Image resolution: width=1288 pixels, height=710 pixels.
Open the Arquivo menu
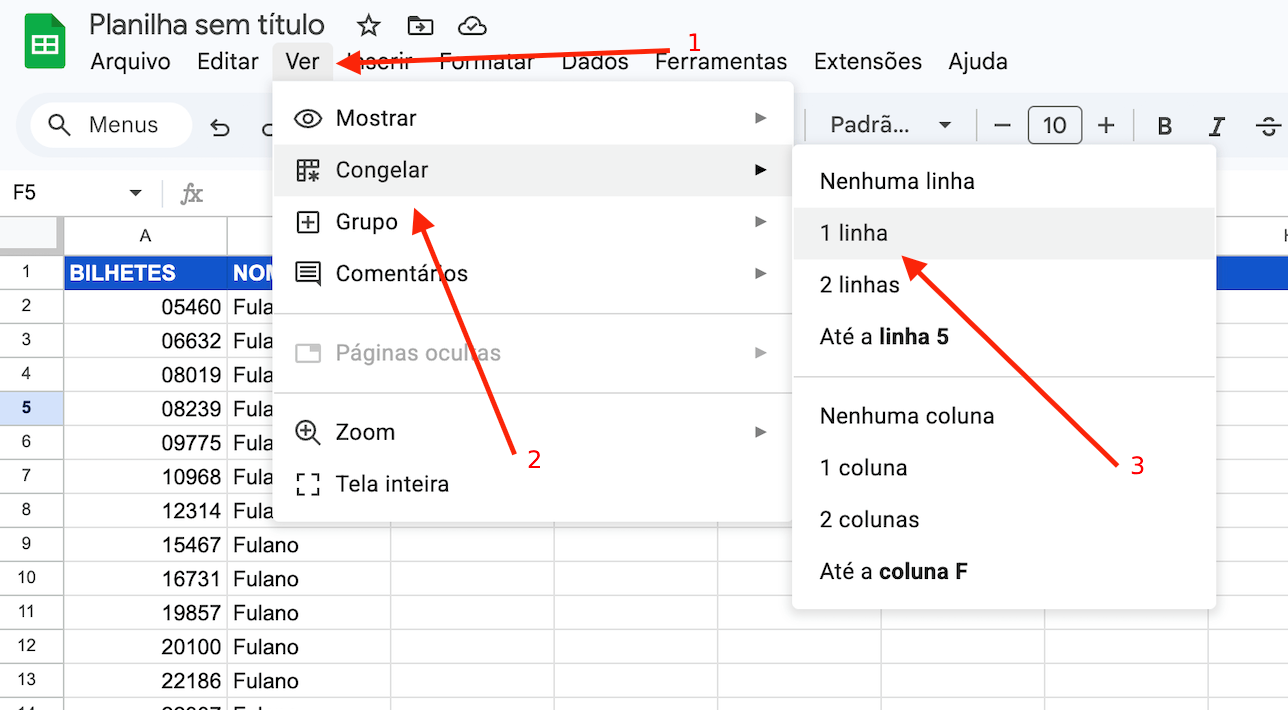[130, 61]
